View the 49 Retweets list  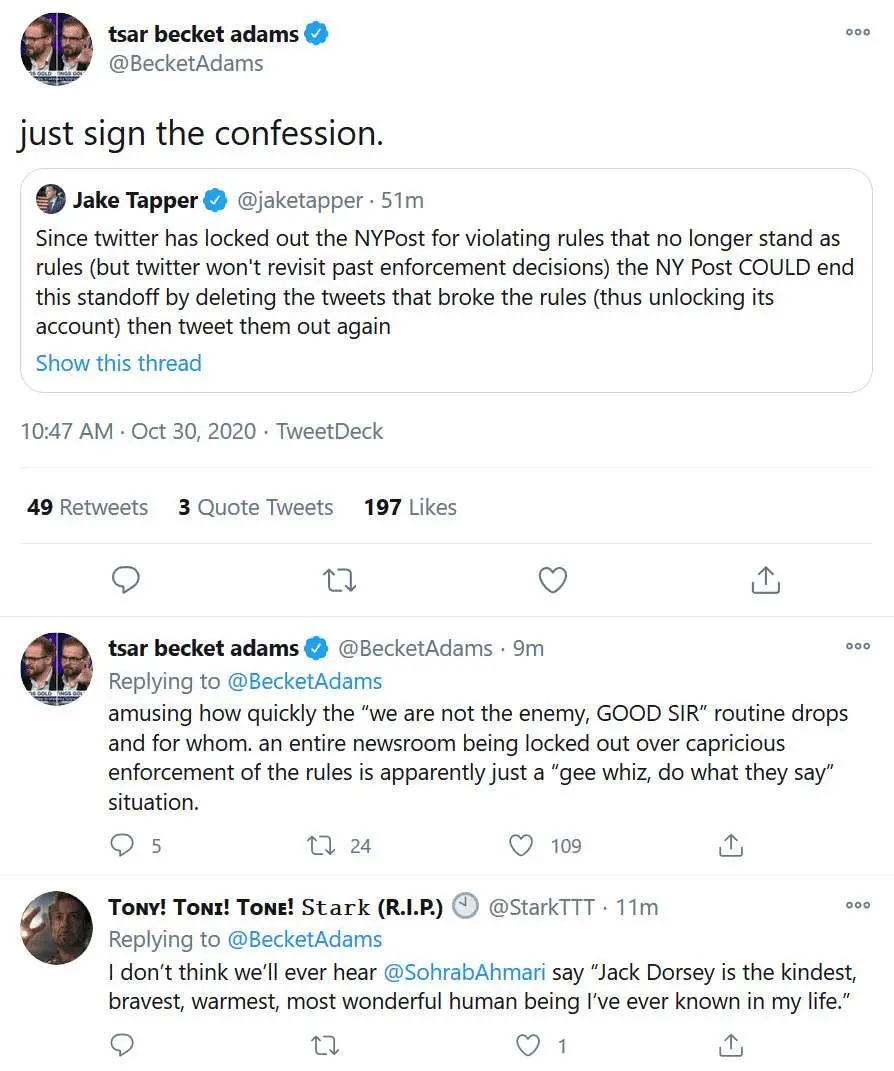pyautogui.click(x=88, y=507)
